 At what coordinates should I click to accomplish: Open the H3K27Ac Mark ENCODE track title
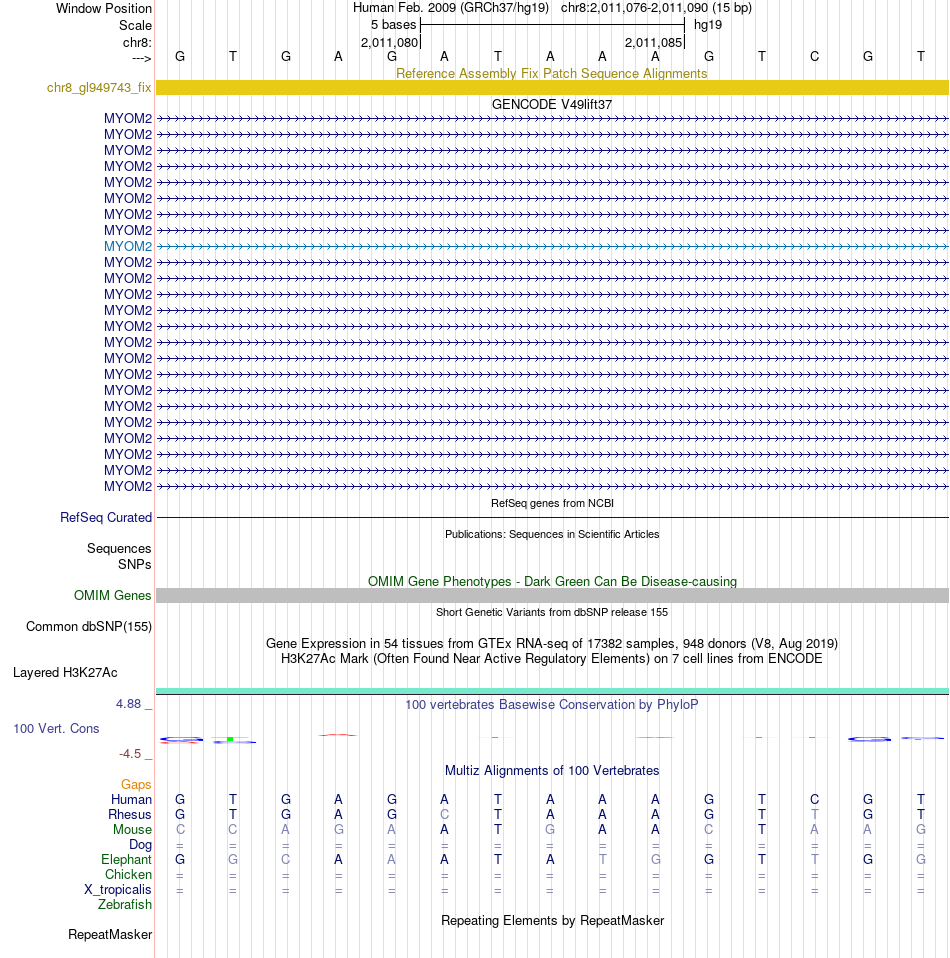click(x=552, y=659)
